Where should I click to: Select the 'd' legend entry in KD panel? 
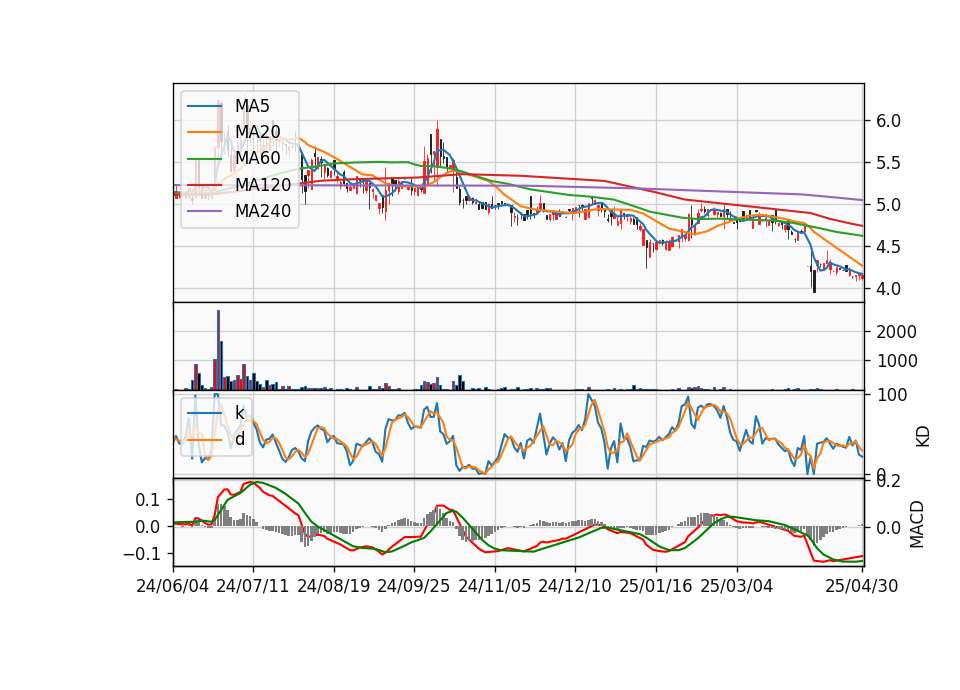coord(216,439)
